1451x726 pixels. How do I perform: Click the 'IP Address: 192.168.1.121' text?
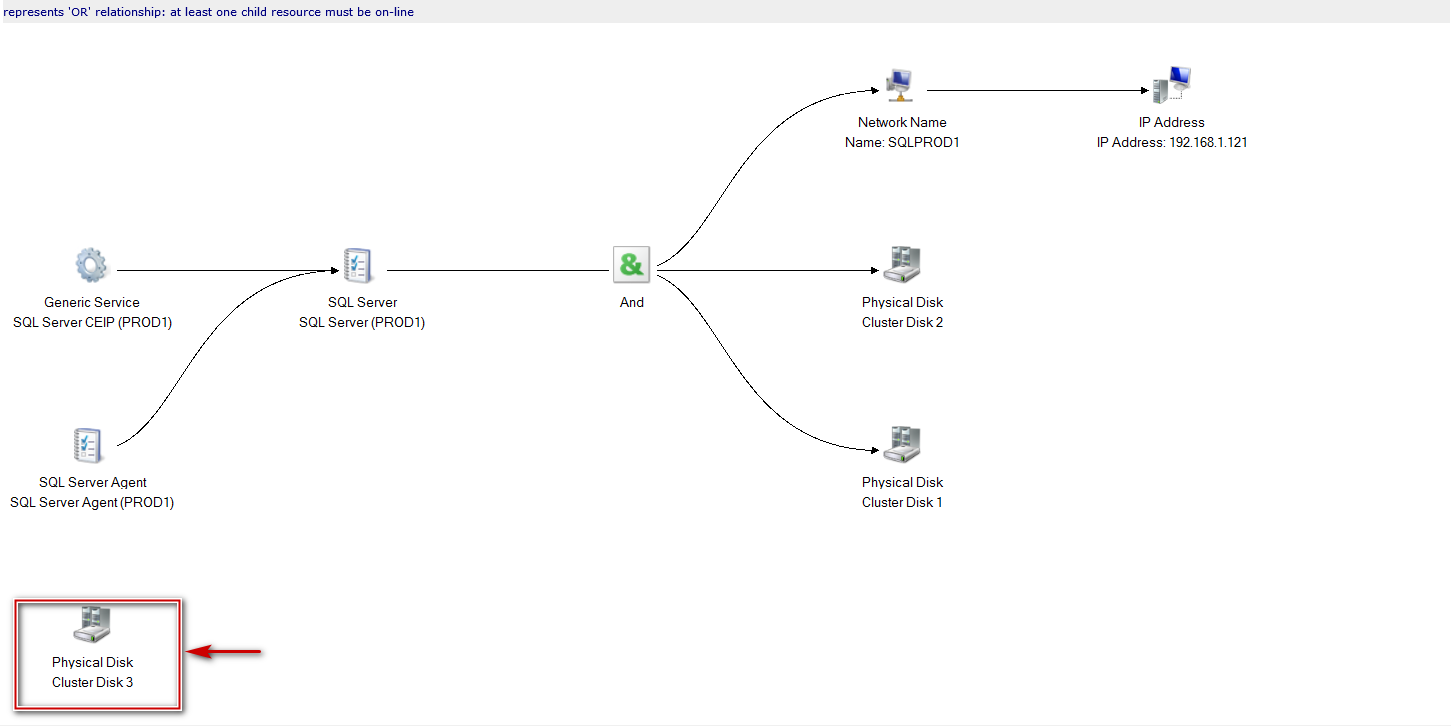click(1172, 142)
